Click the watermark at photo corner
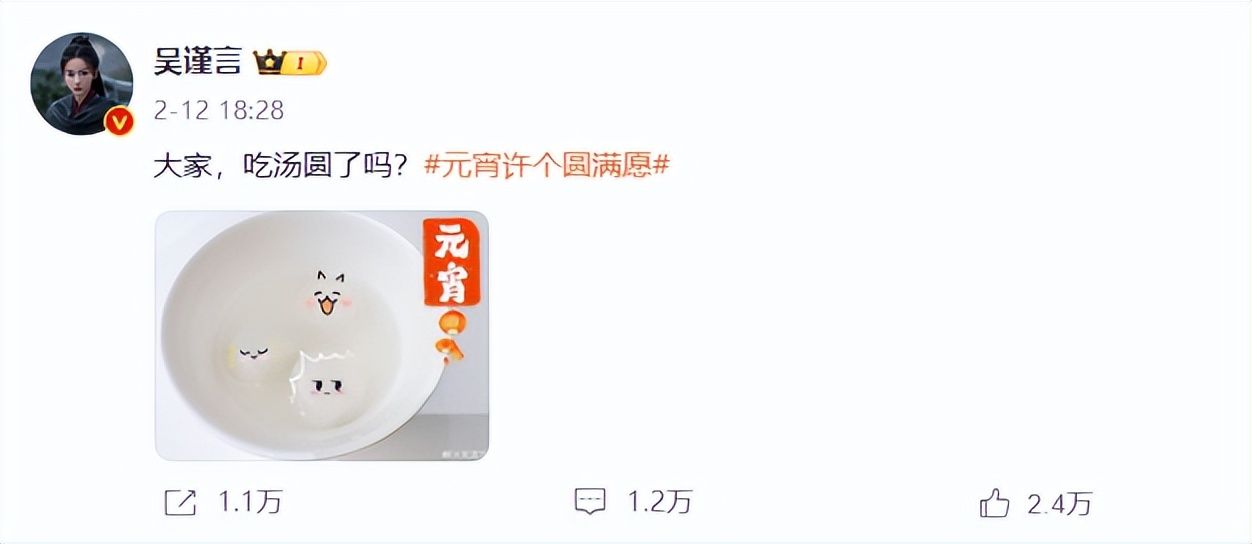 coord(460,452)
